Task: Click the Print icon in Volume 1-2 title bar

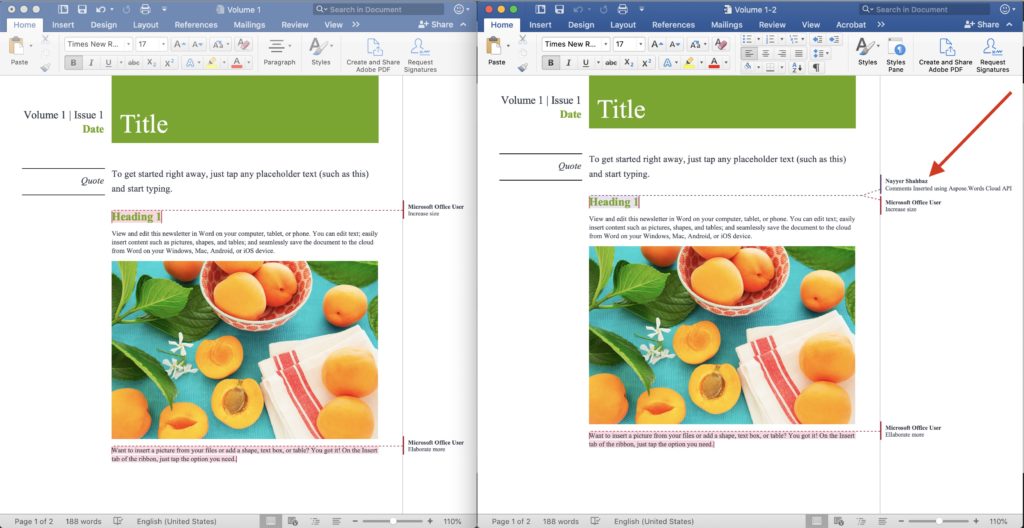Action: coord(622,9)
